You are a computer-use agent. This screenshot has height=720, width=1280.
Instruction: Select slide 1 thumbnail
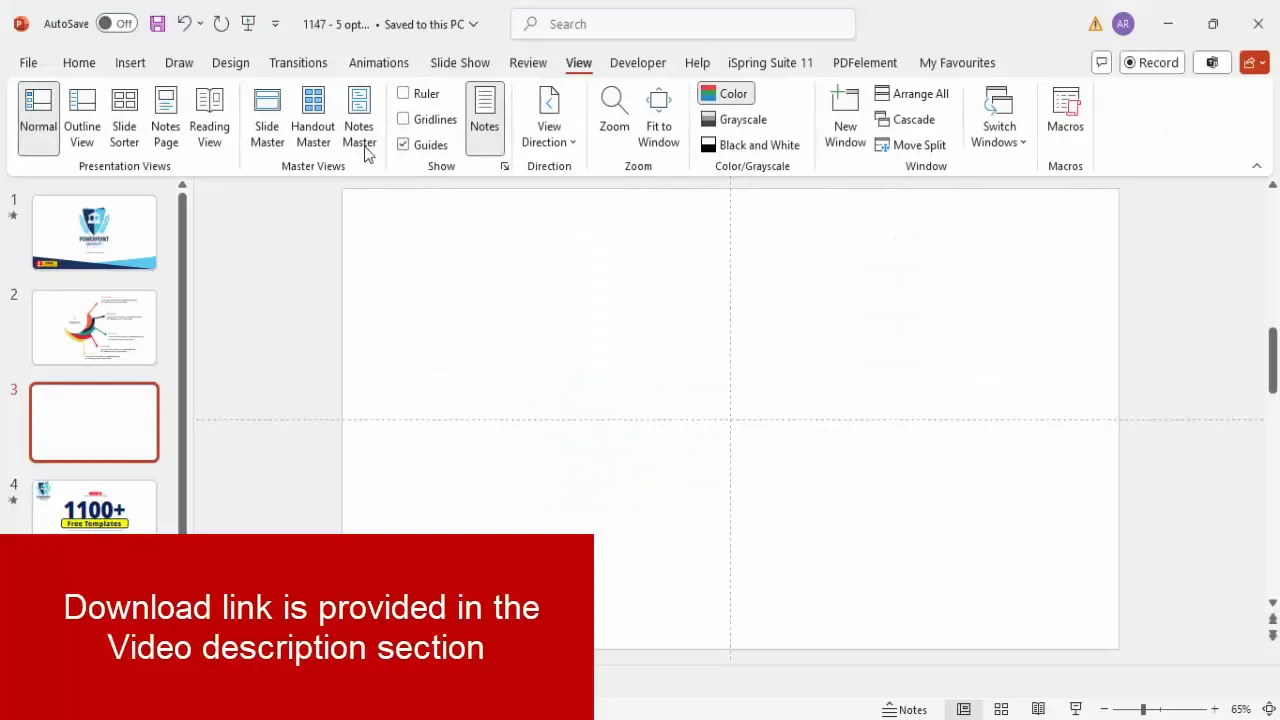94,233
